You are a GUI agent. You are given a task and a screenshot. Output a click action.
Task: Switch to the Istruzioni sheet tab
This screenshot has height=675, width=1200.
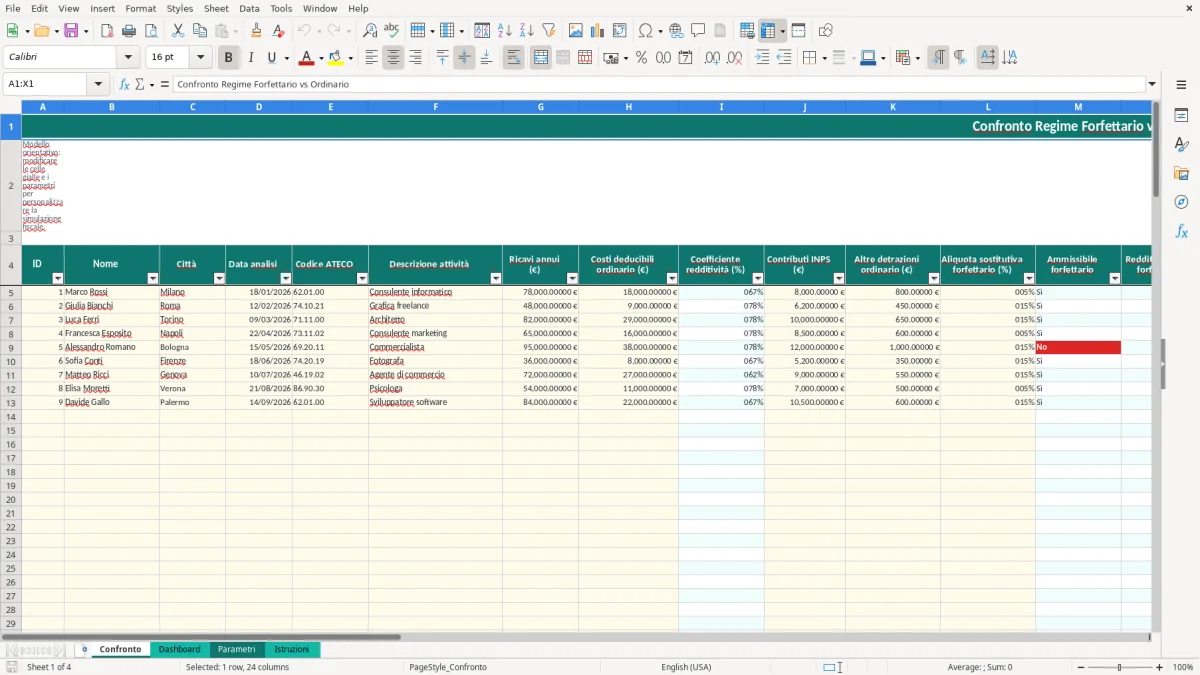point(292,649)
